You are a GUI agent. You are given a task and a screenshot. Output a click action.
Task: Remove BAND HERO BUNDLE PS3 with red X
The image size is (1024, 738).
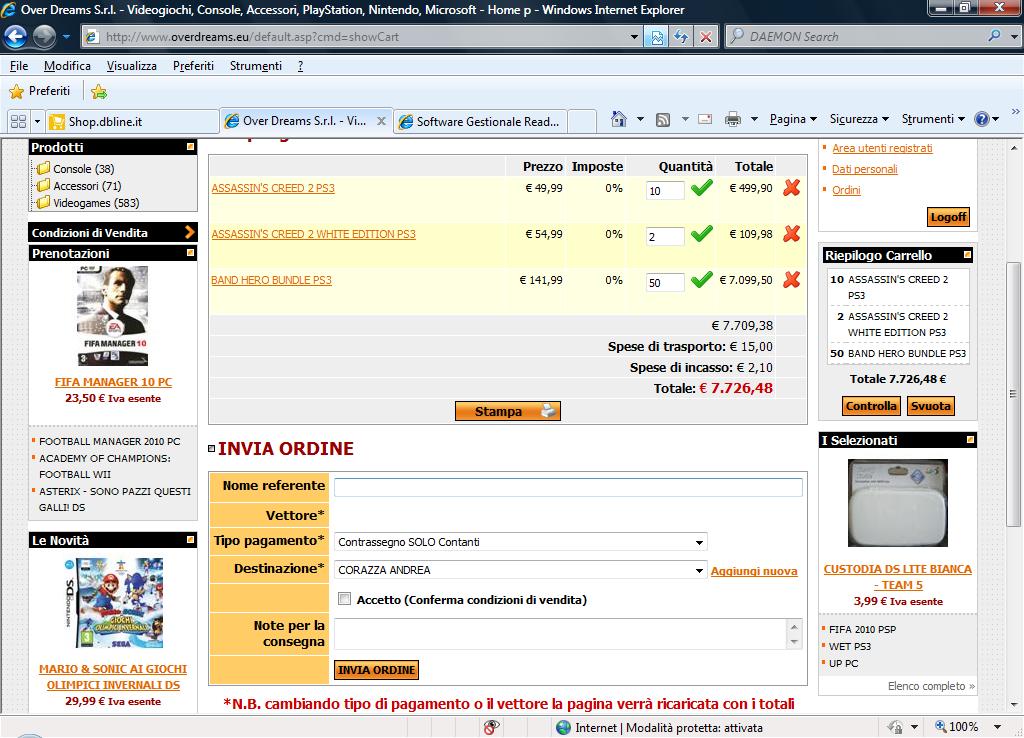click(x=792, y=280)
